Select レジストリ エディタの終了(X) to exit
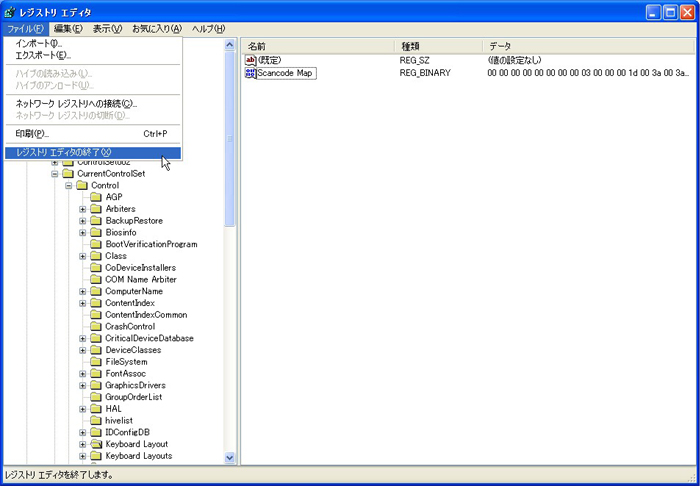Image resolution: width=700 pixels, height=486 pixels. point(92,153)
